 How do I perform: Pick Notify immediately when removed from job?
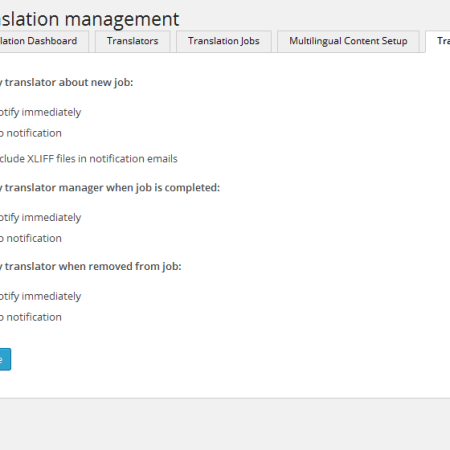pos(40,296)
